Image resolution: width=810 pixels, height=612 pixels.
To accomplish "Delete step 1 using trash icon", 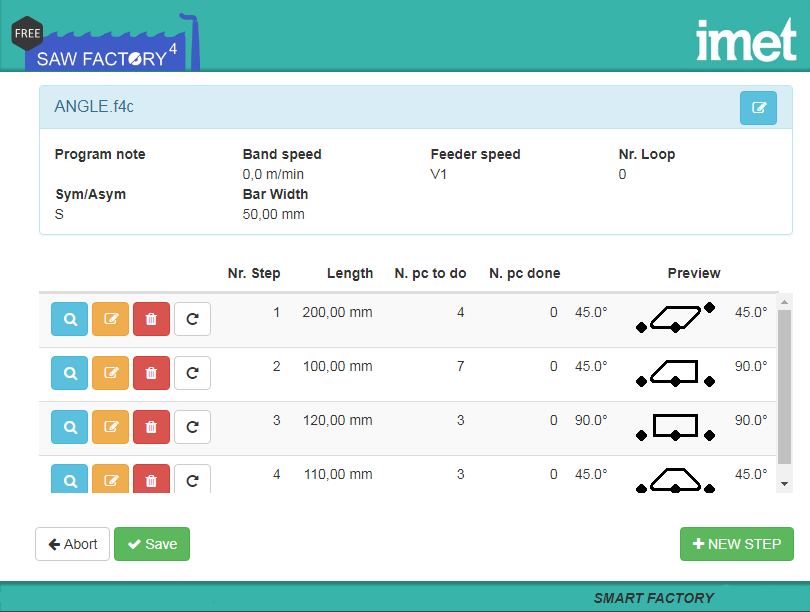I will tap(151, 319).
